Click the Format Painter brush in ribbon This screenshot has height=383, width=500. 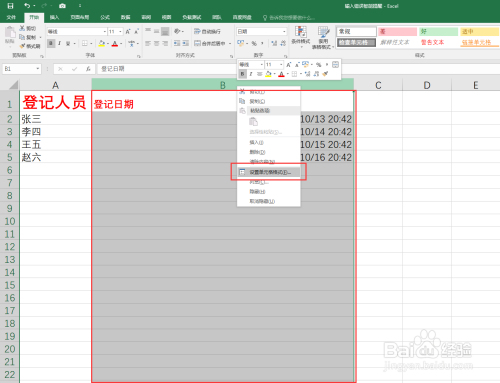click(x=30, y=46)
